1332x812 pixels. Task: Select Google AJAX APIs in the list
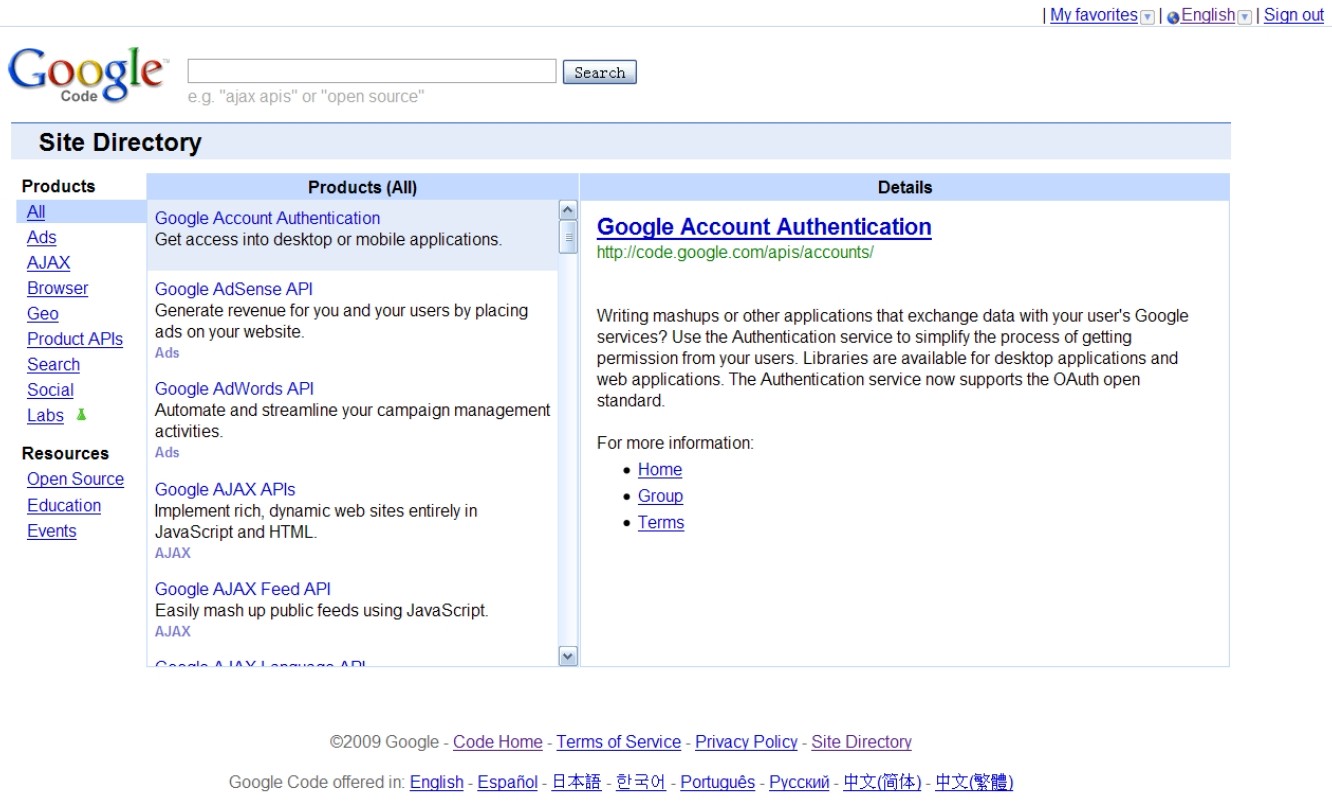pos(225,489)
